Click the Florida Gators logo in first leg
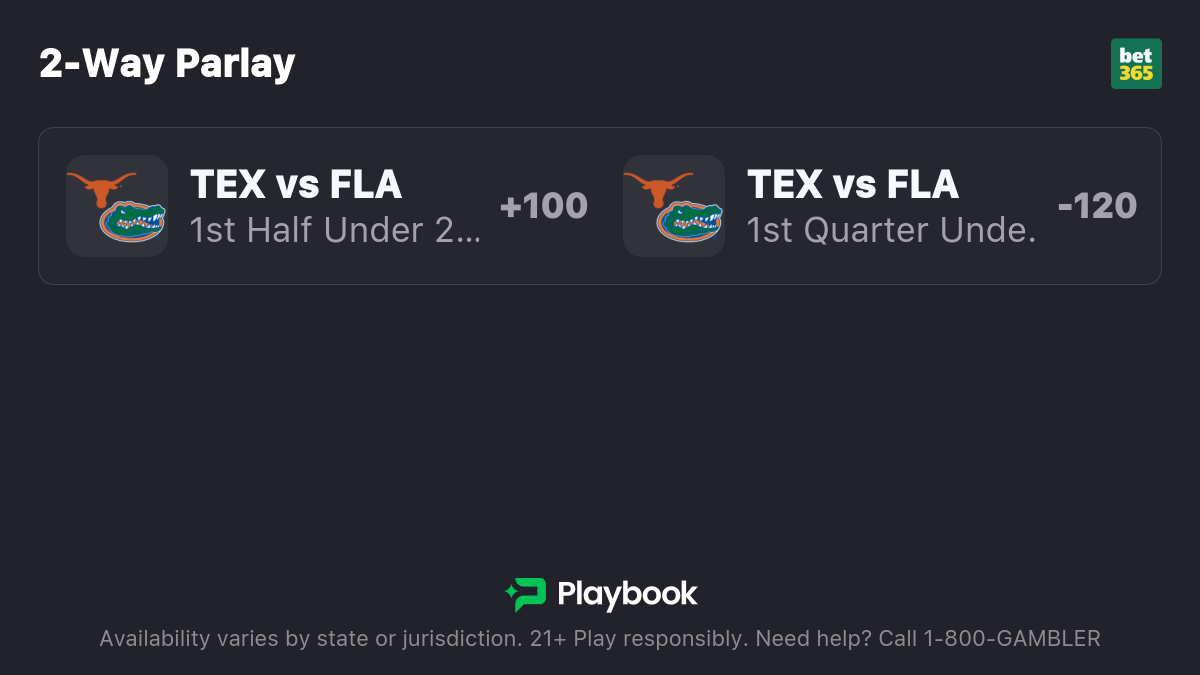Image resolution: width=1200 pixels, height=675 pixels. [x=132, y=222]
